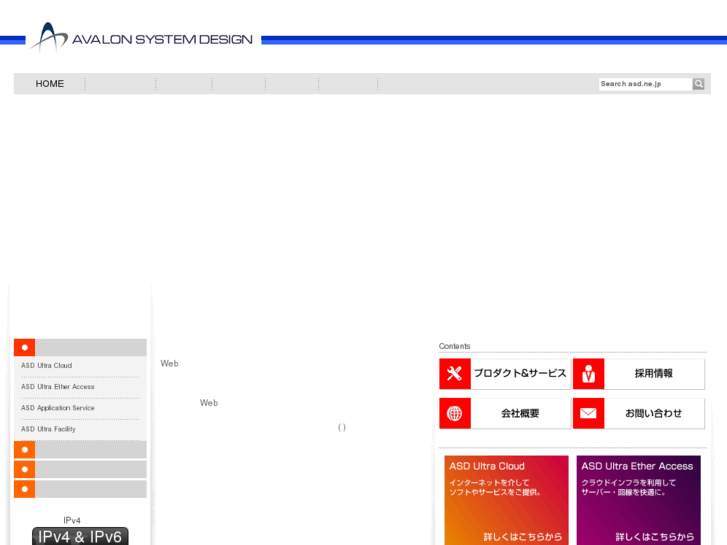Open プロダクト&サービス page
Image resolution: width=727 pixels, height=545 pixels.
click(x=520, y=374)
